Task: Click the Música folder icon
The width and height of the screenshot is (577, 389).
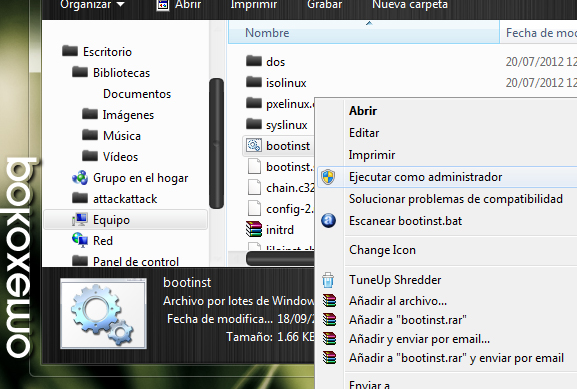Action: 90,135
